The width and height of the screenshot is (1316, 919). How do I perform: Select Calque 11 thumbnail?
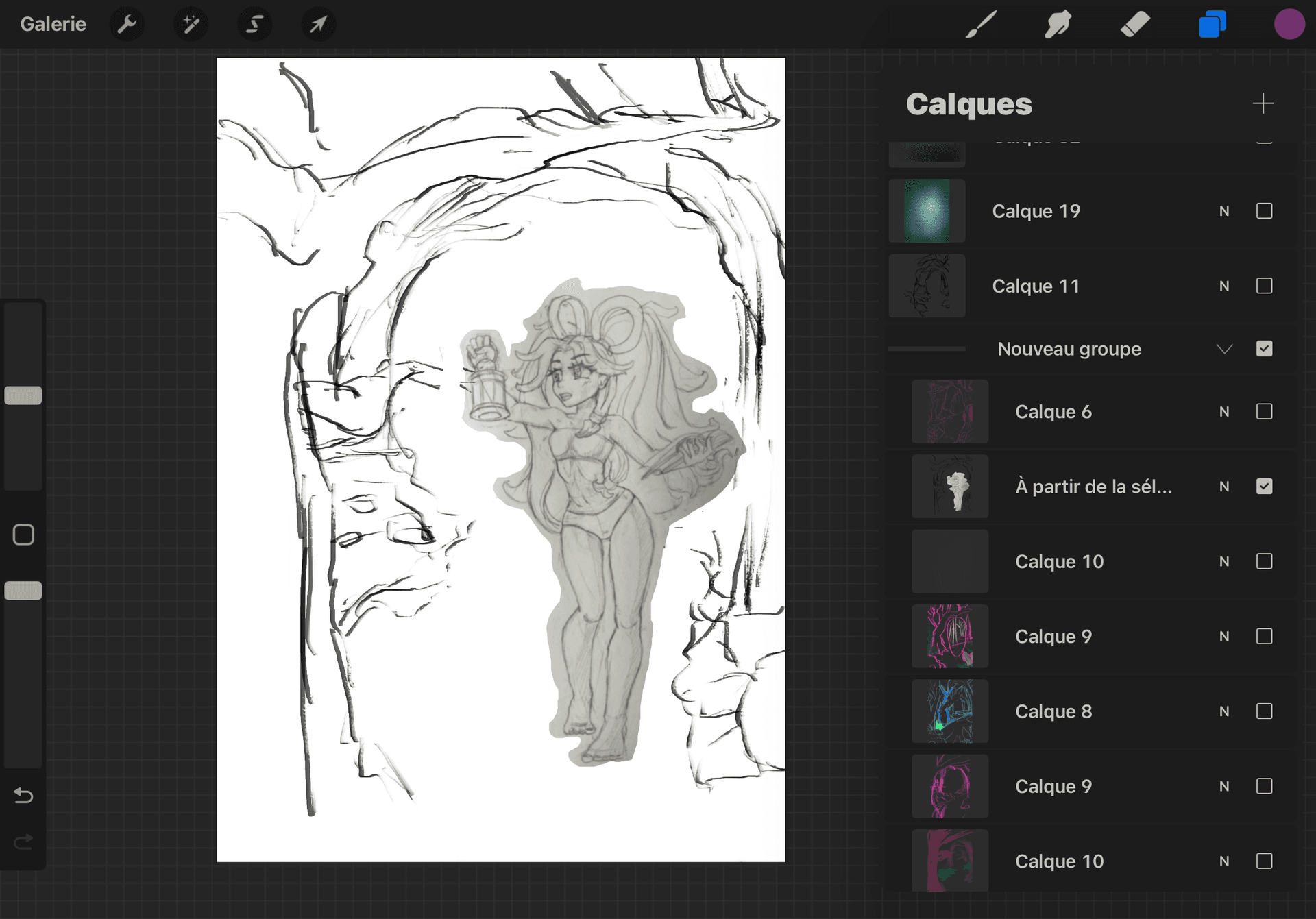coord(927,286)
